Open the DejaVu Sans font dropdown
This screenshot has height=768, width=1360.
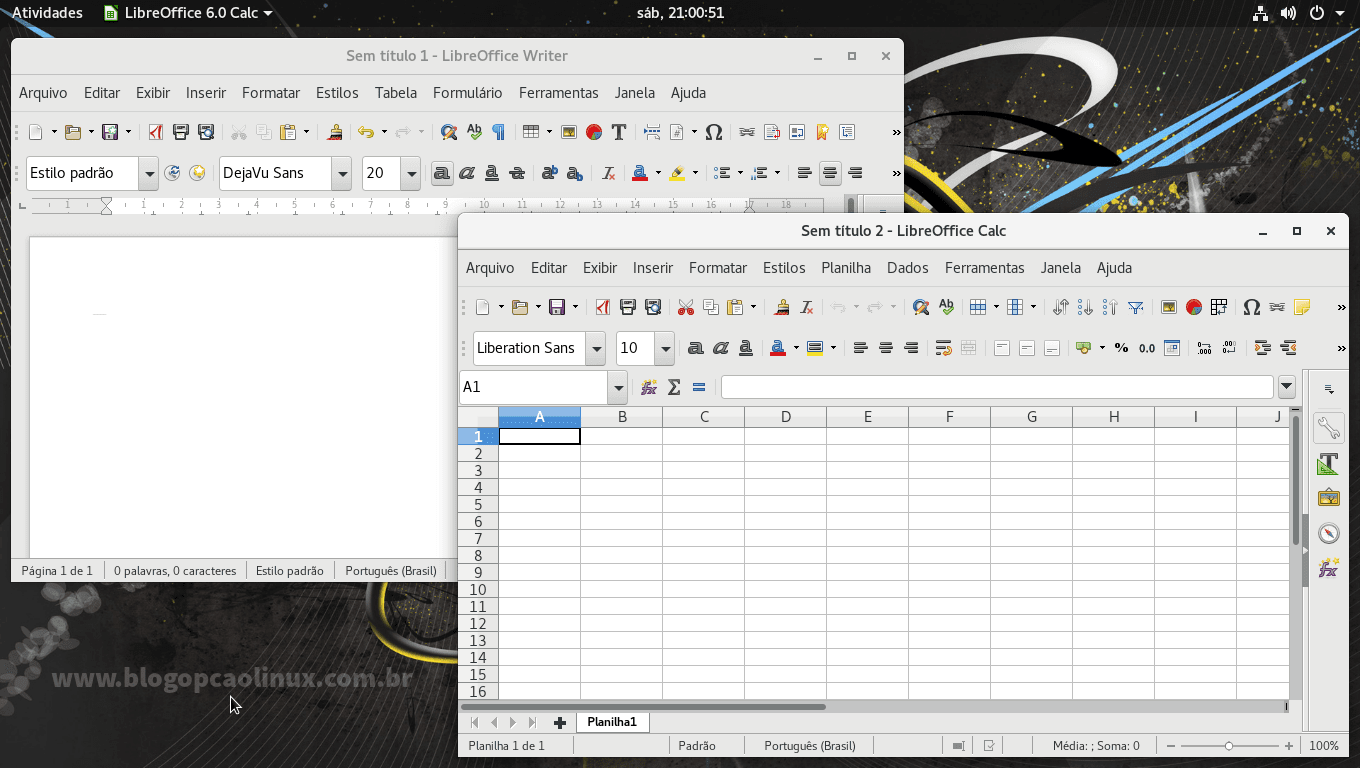(342, 173)
